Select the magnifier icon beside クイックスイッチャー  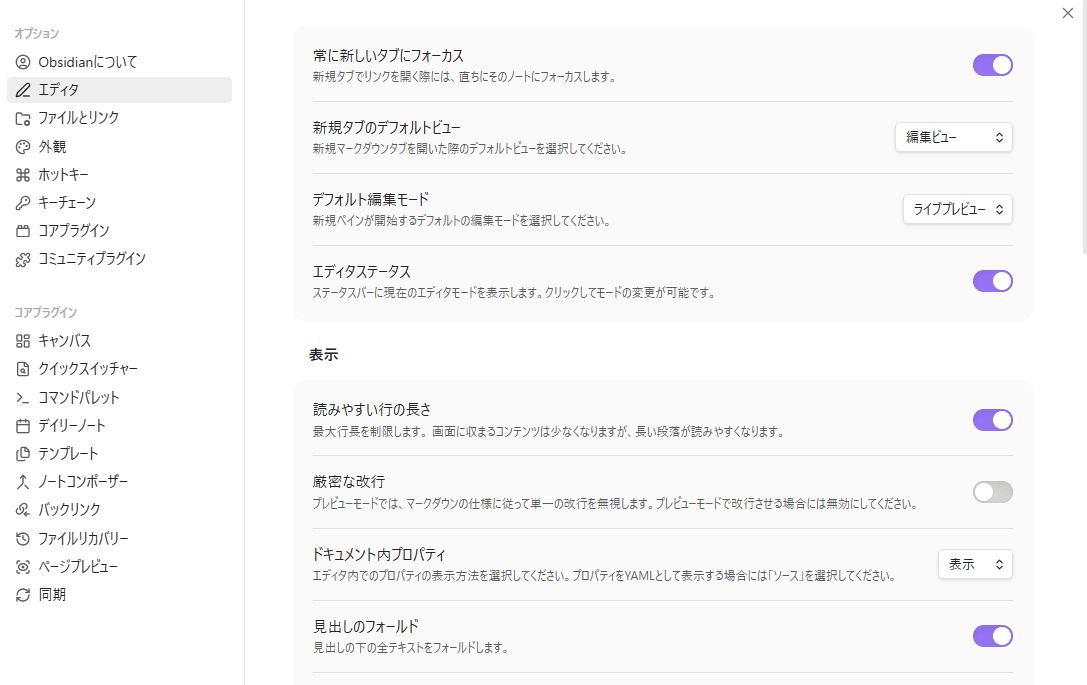pyautogui.click(x=22, y=368)
